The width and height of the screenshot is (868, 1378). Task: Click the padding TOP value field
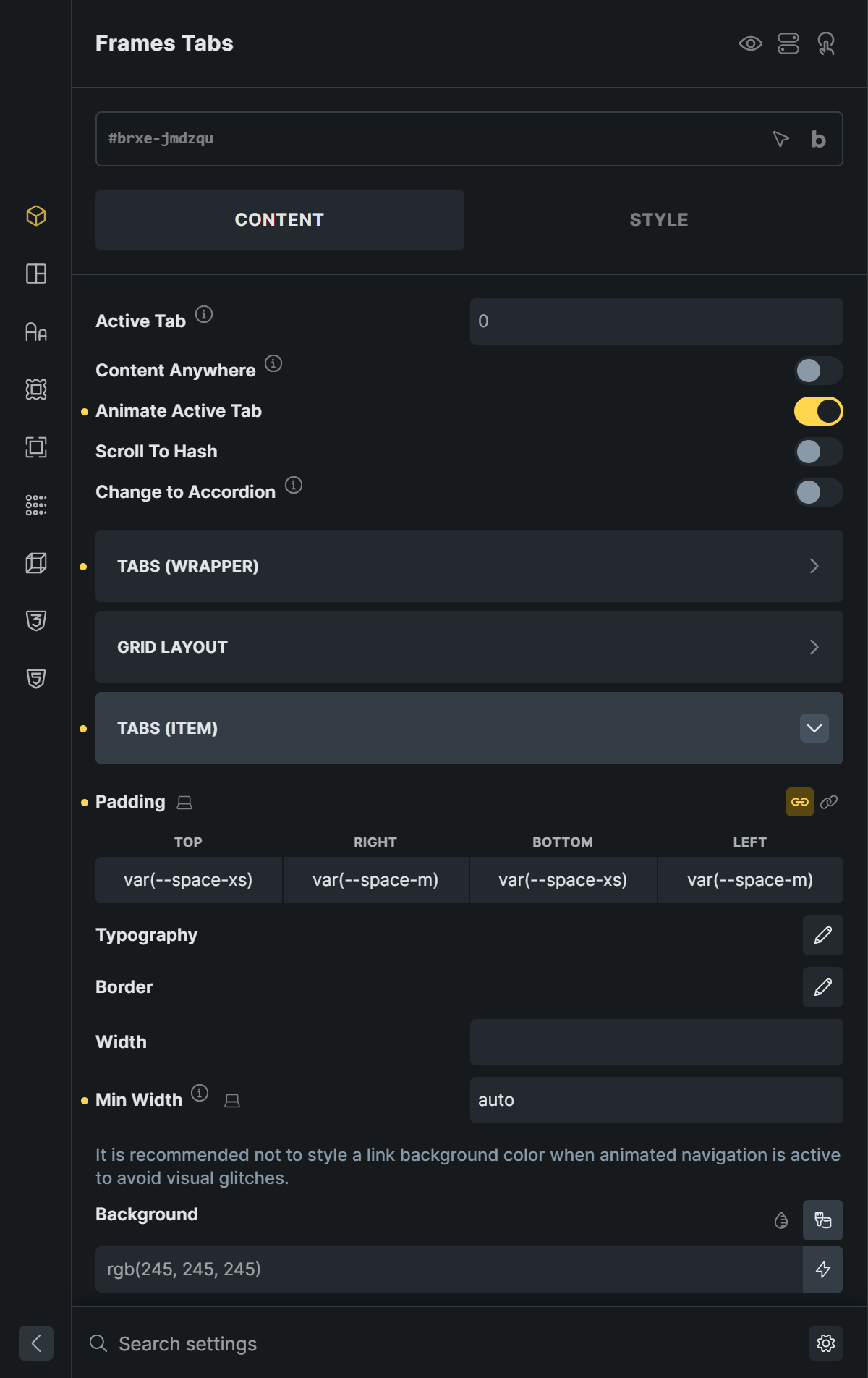(x=189, y=880)
